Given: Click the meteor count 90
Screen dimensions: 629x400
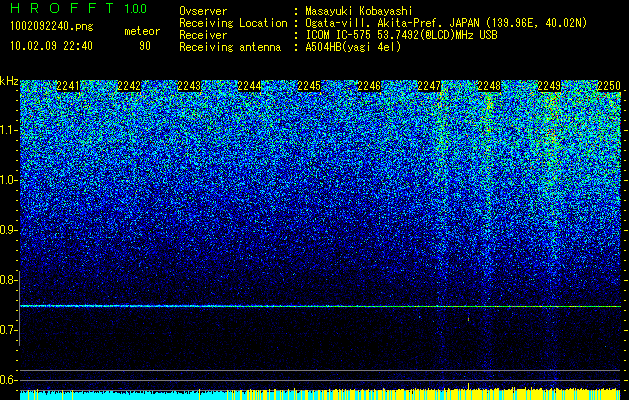Looking at the screenshot, I should tap(145, 46).
